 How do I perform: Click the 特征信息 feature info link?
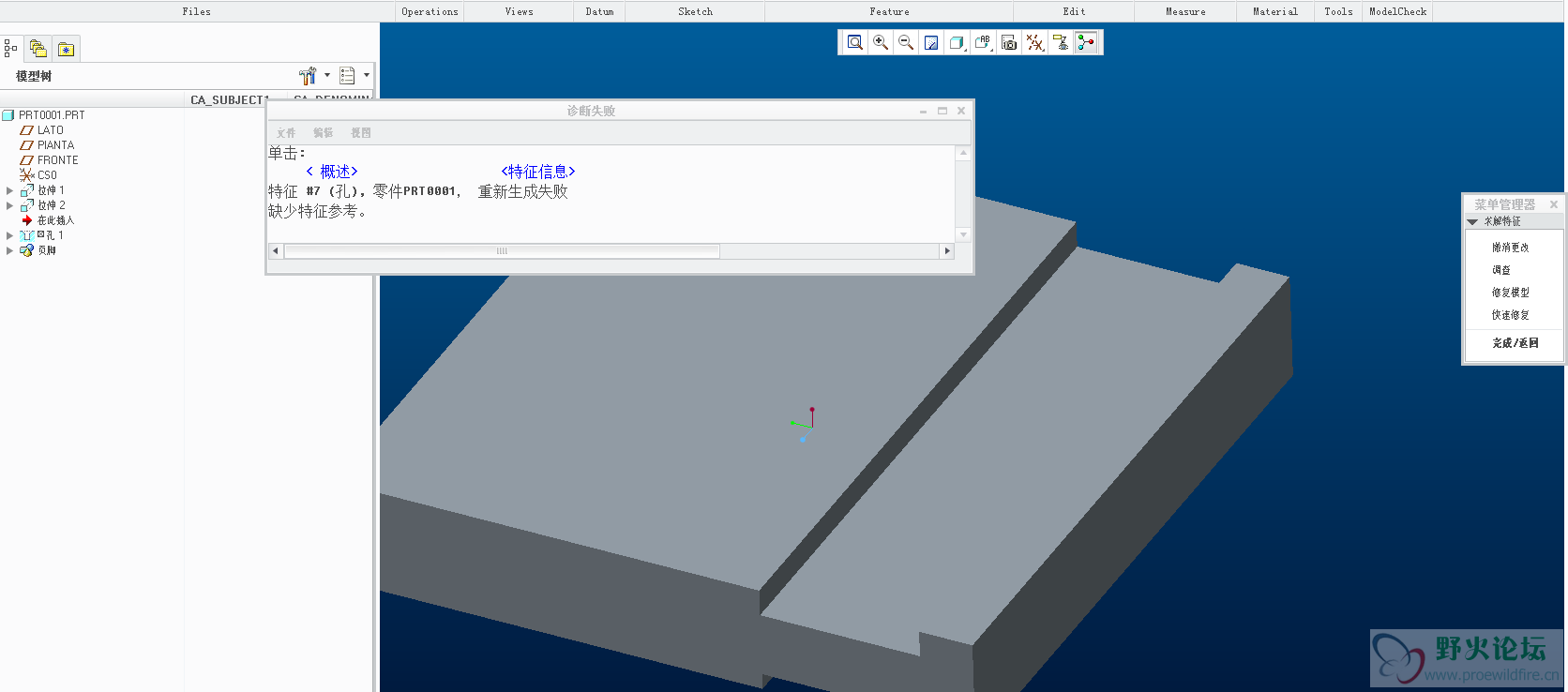pyautogui.click(x=538, y=172)
